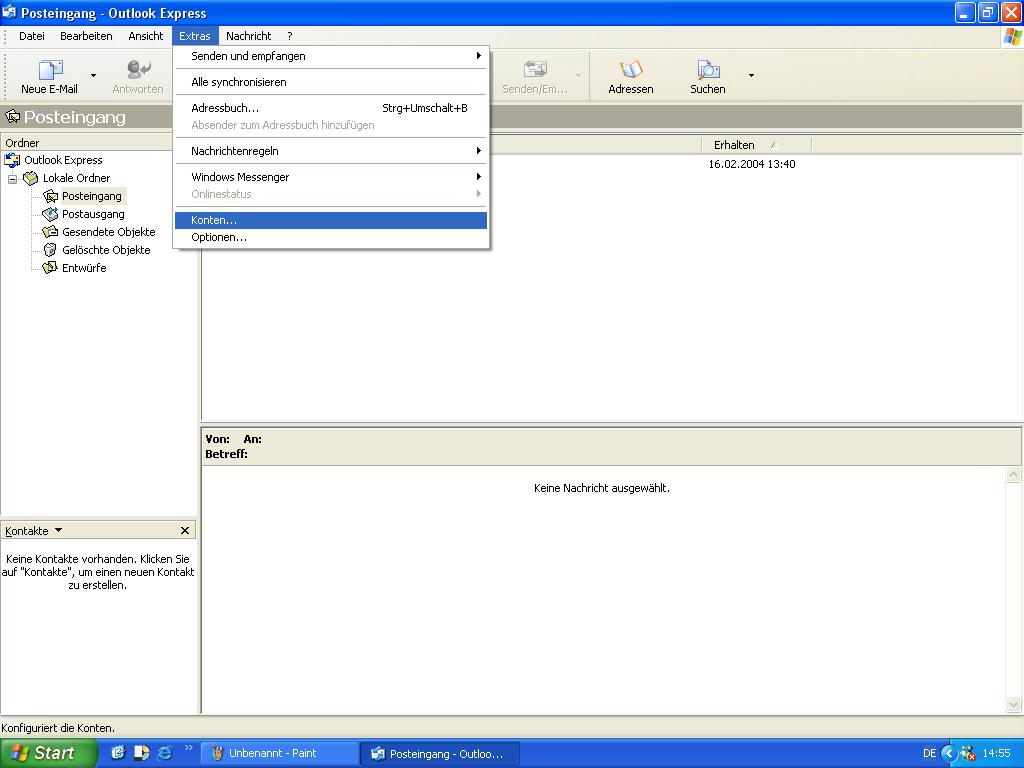This screenshot has width=1024, height=768.
Task: Click the Posteingang header folder icon
Action: [12, 117]
